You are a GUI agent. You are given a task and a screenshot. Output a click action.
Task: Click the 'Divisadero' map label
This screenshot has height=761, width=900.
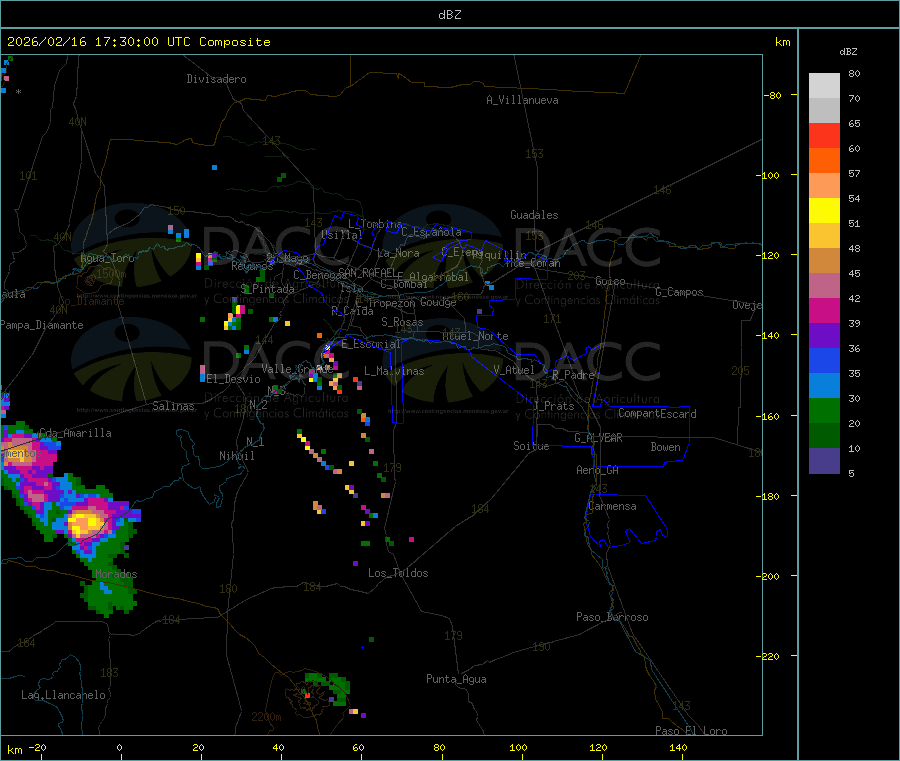click(x=216, y=79)
